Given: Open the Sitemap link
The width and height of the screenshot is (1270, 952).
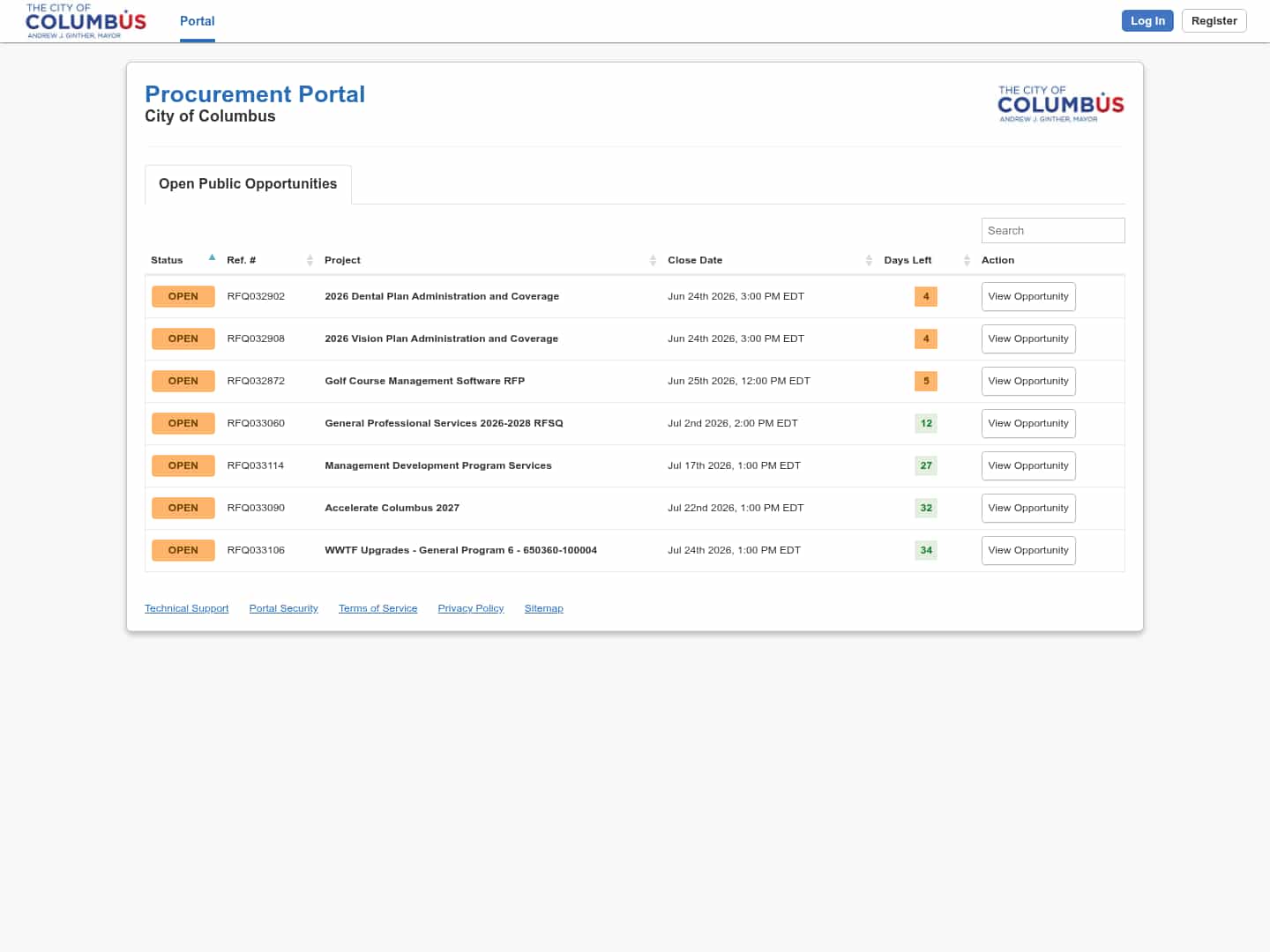Looking at the screenshot, I should (x=543, y=608).
